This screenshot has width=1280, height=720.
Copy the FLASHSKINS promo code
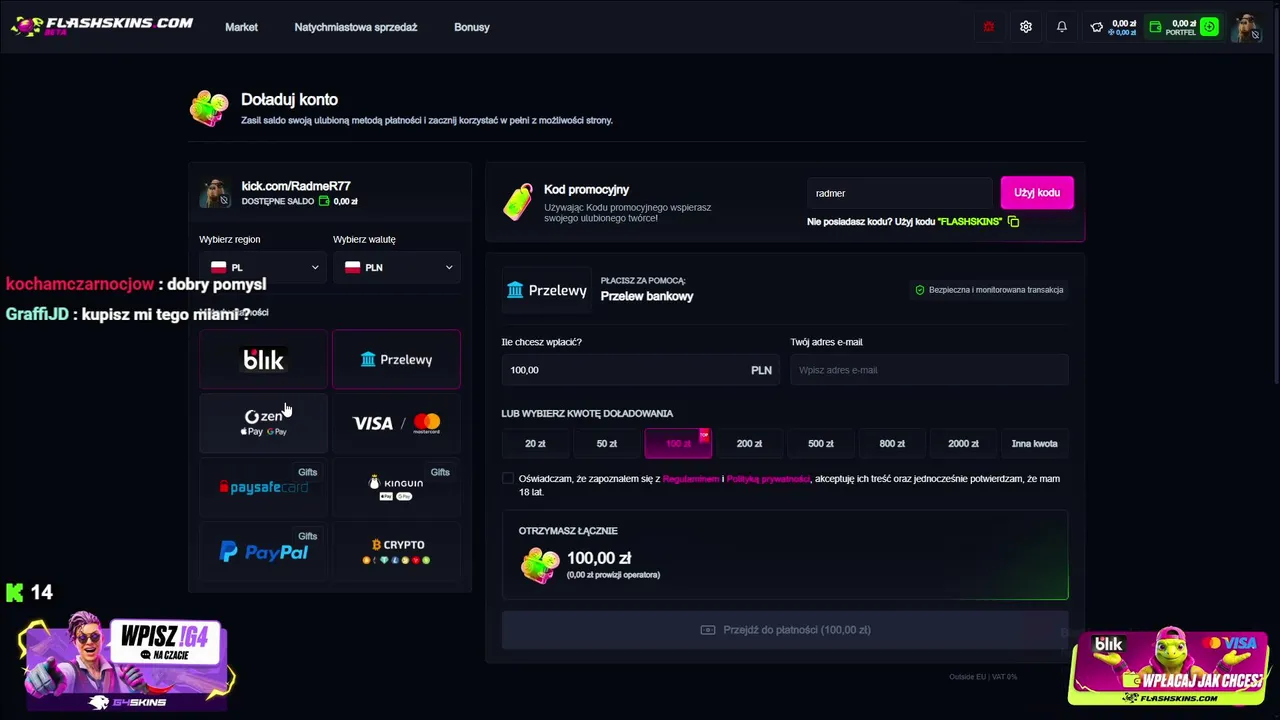pyautogui.click(x=1013, y=221)
